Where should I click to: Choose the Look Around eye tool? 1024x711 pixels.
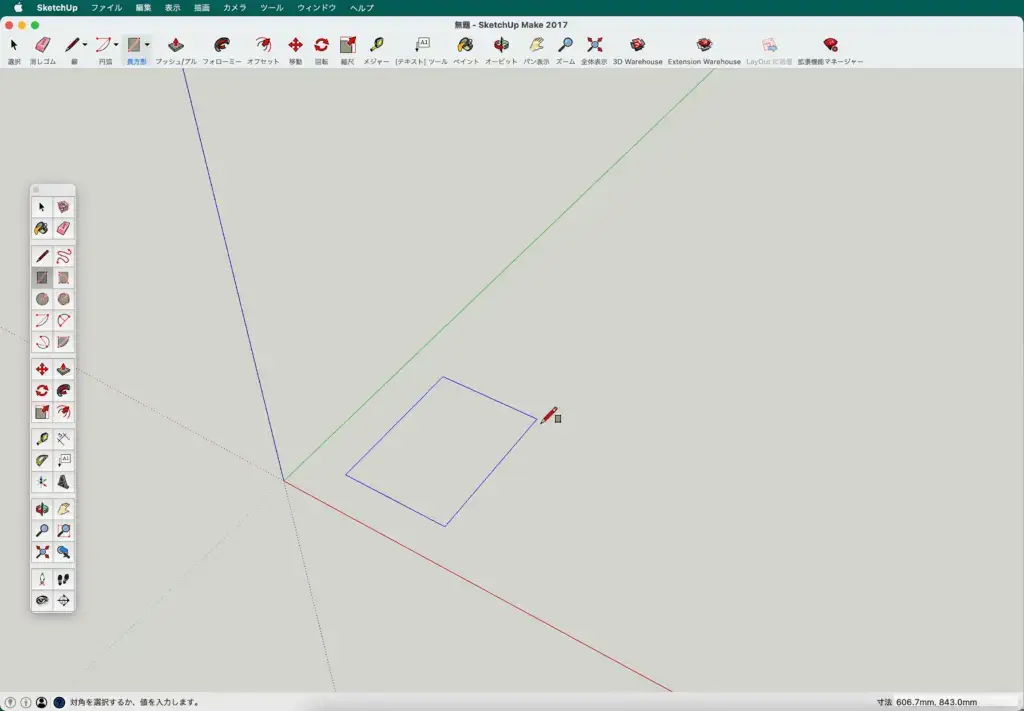tap(42, 601)
